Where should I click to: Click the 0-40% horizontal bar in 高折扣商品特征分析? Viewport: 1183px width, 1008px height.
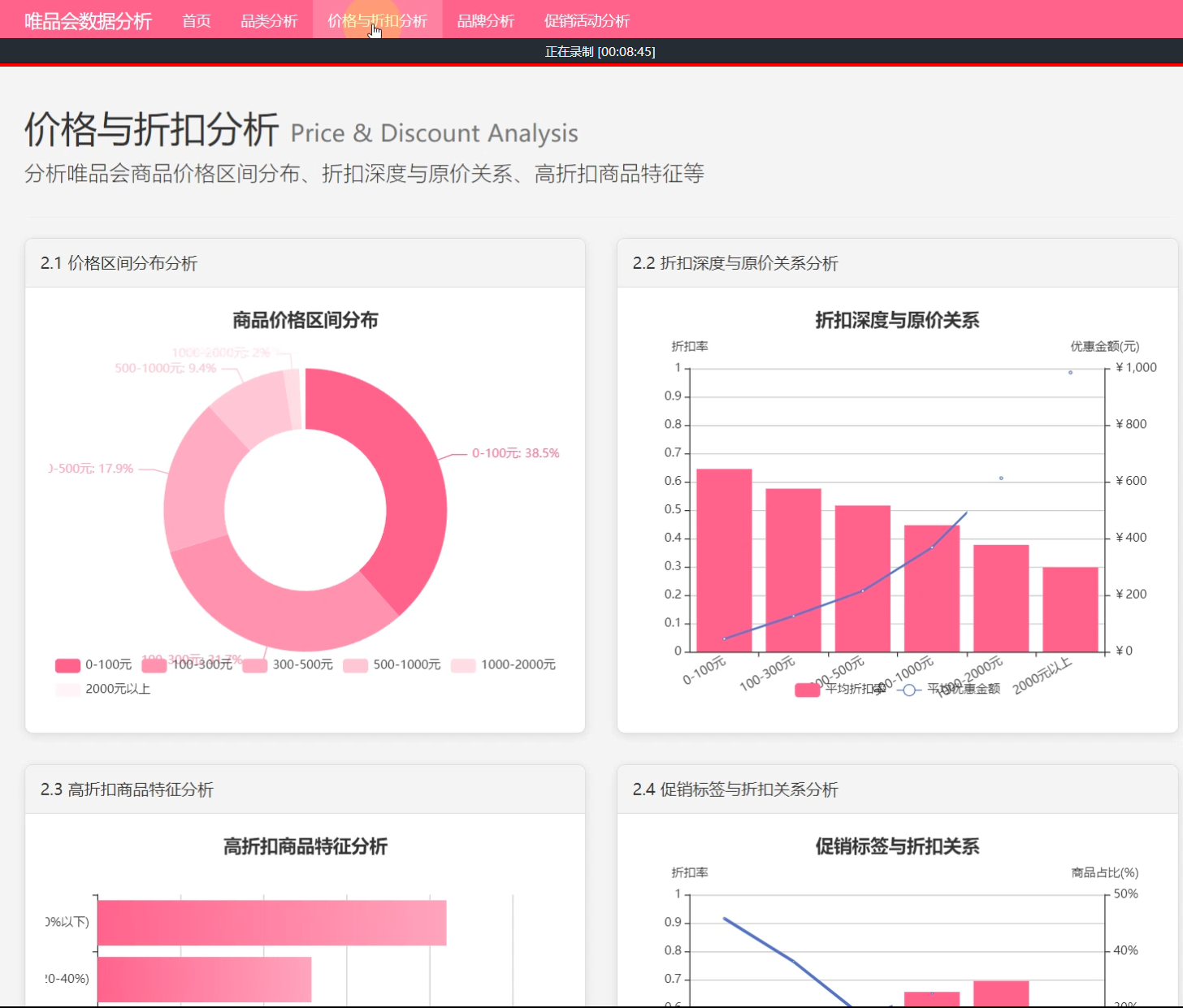pyautogui.click(x=204, y=980)
